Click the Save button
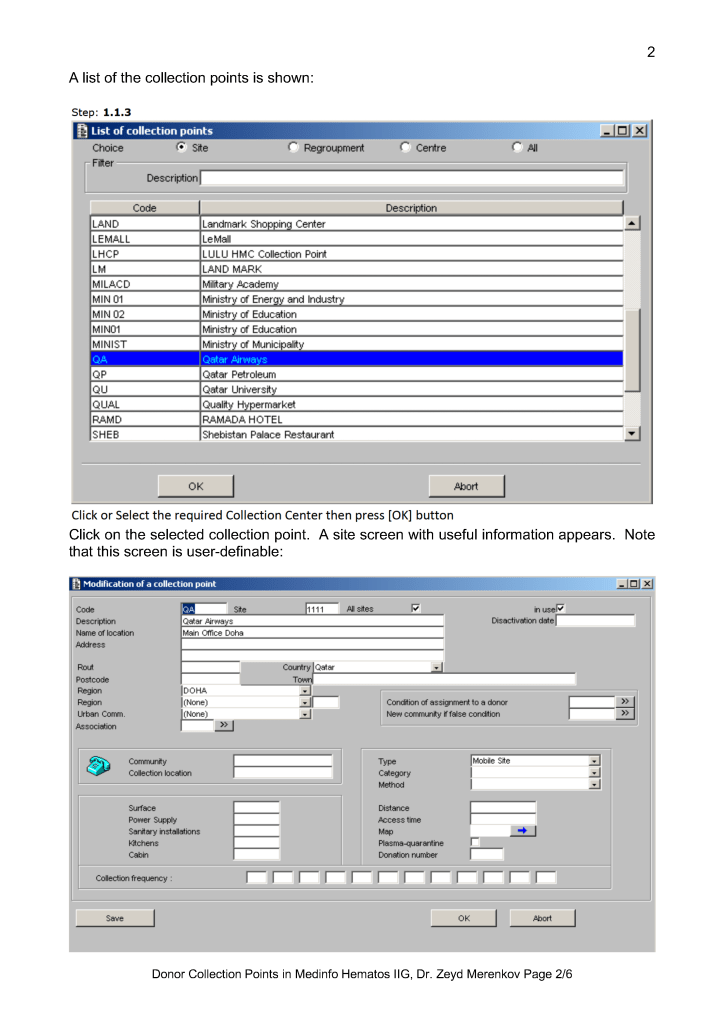The image size is (724, 1024). [115, 918]
